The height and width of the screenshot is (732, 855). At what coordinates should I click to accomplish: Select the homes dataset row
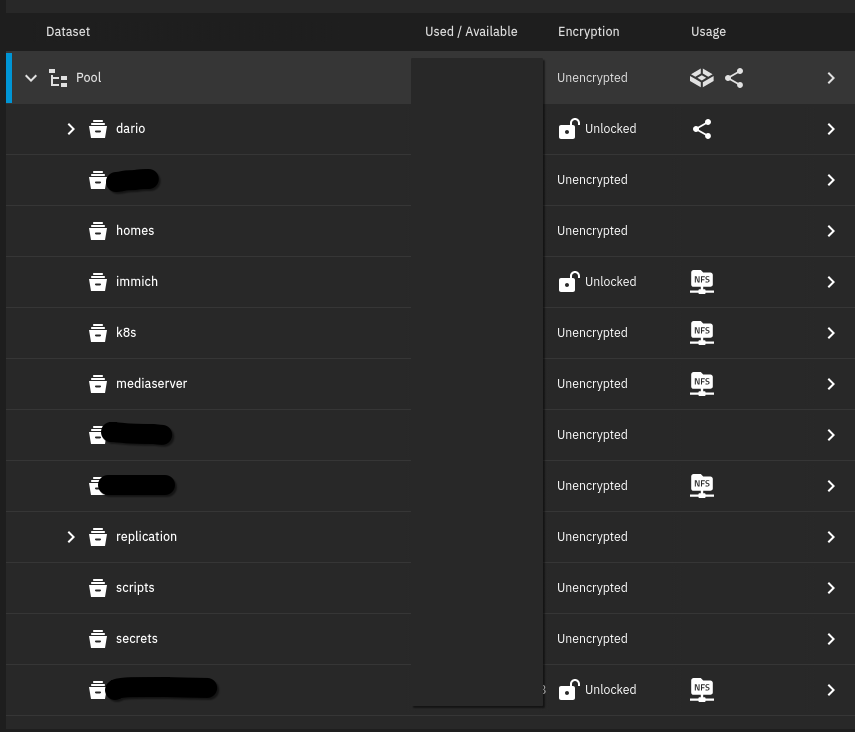point(135,231)
